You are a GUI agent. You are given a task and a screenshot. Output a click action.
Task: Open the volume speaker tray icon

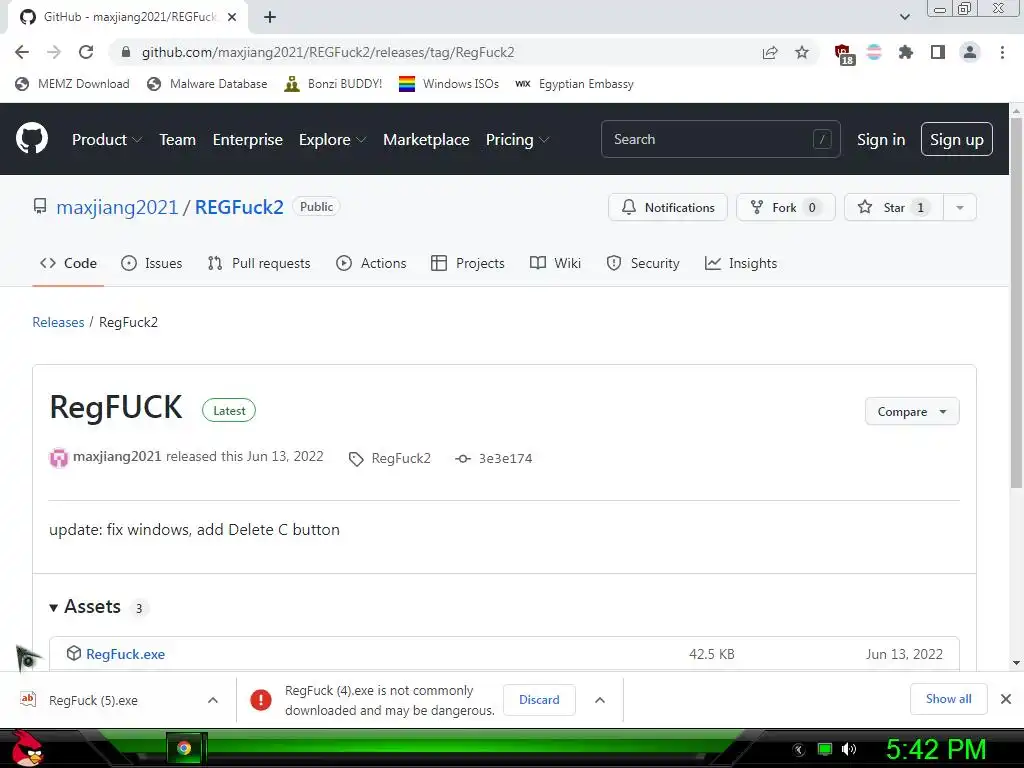point(848,749)
